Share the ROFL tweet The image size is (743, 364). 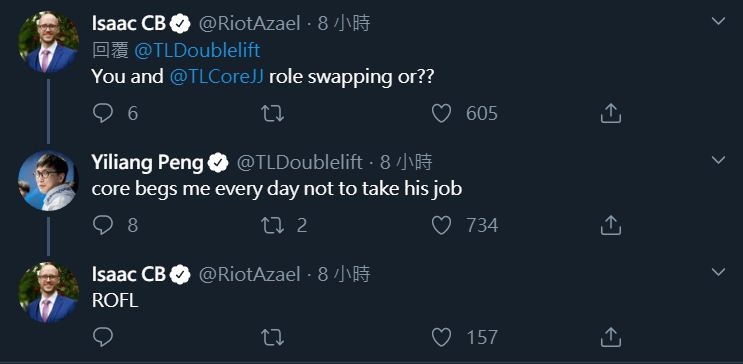pos(610,337)
